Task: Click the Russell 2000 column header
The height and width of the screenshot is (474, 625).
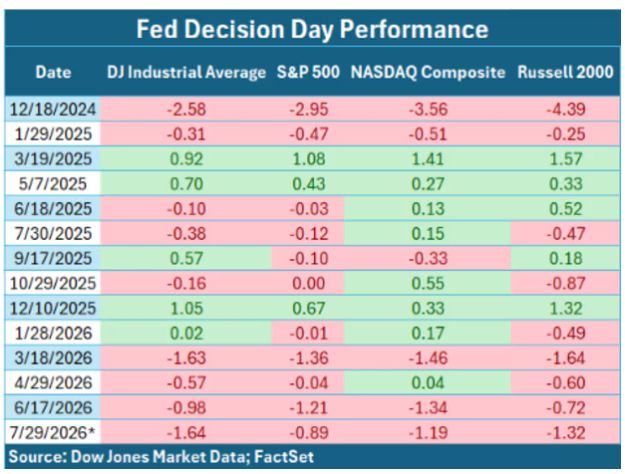Action: pos(565,72)
